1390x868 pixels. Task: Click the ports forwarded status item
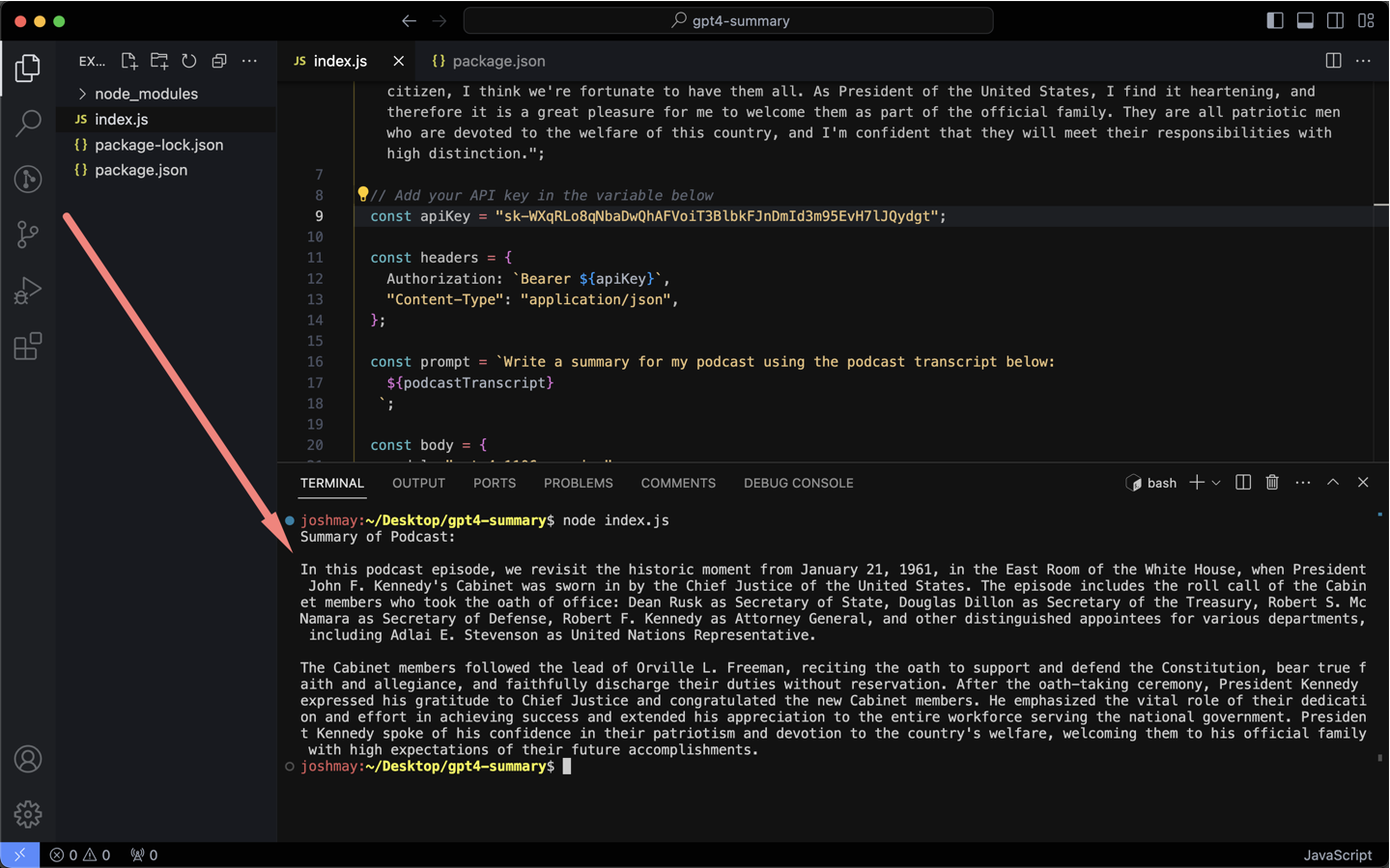pos(144,854)
